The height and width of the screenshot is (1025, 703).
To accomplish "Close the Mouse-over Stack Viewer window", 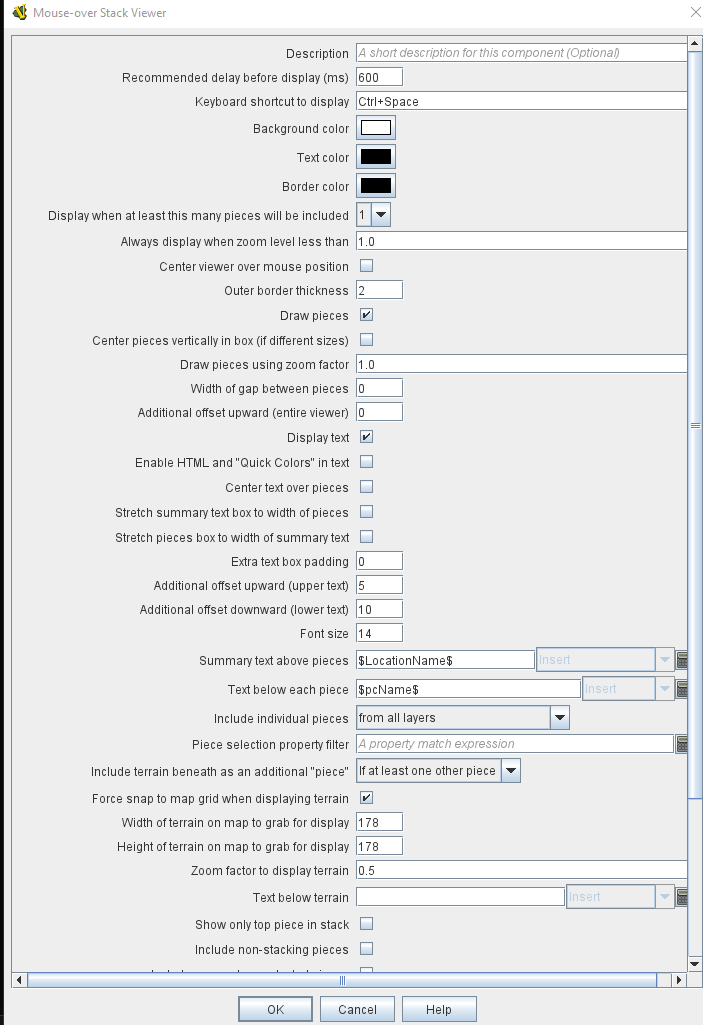I will pyautogui.click(x=695, y=12).
